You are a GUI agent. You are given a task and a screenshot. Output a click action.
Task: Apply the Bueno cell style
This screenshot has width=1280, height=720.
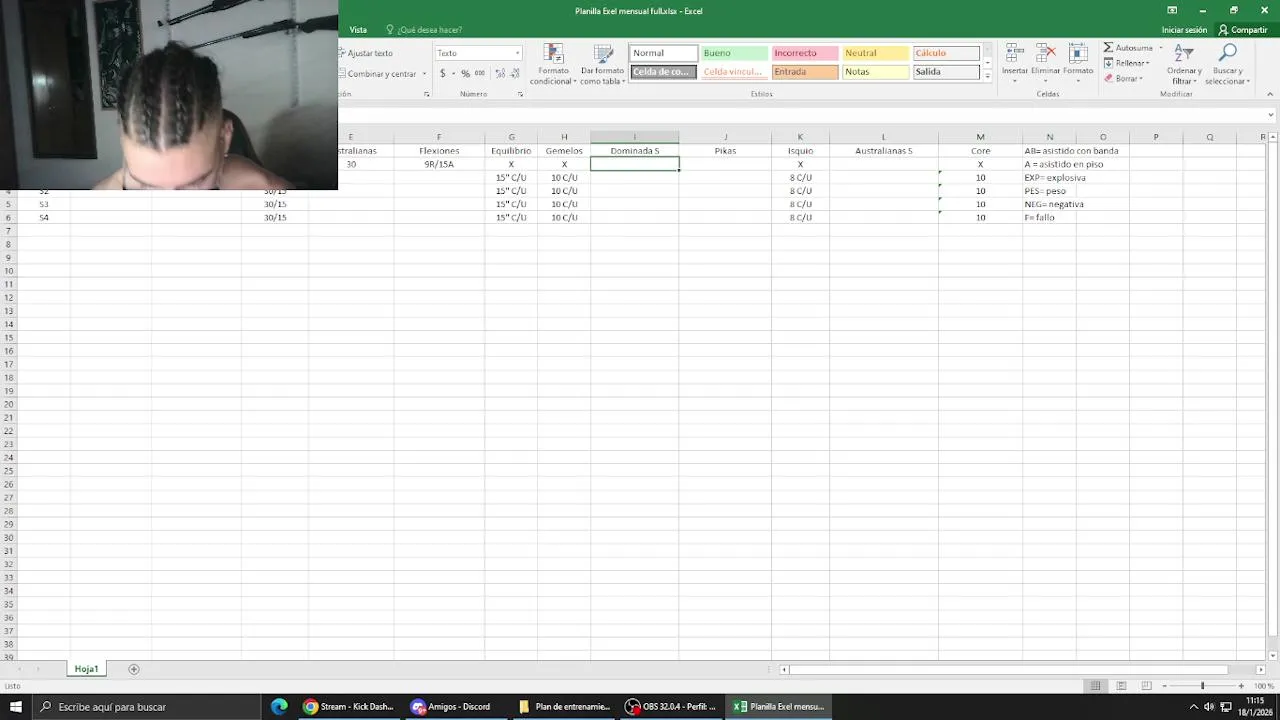click(734, 53)
